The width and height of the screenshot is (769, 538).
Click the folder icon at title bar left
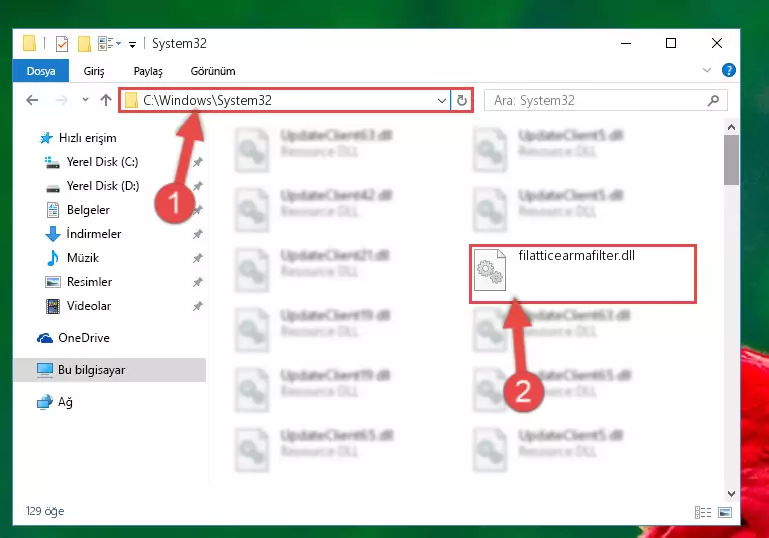point(30,44)
